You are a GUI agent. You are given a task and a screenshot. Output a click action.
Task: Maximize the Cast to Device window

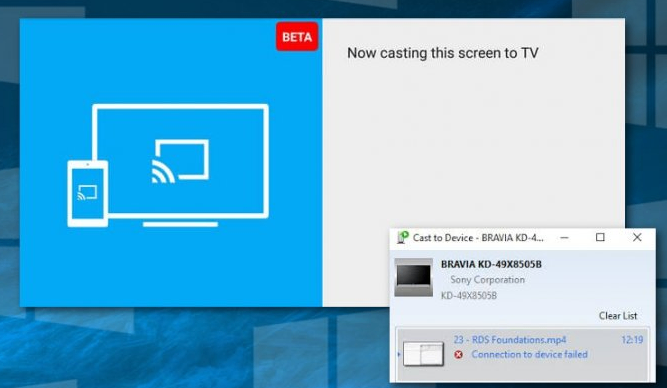(x=600, y=237)
